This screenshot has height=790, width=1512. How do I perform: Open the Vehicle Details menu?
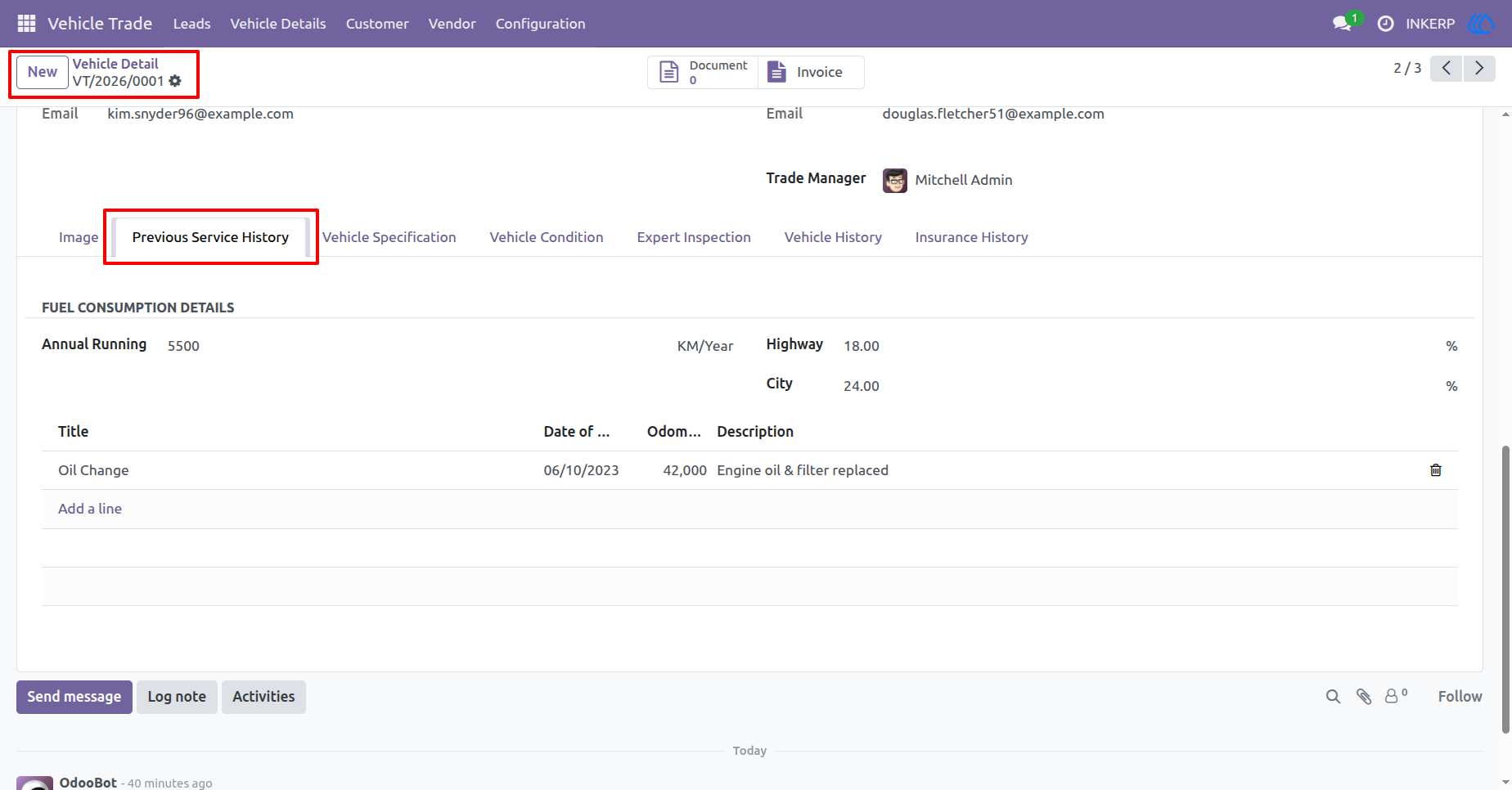pyautogui.click(x=278, y=24)
